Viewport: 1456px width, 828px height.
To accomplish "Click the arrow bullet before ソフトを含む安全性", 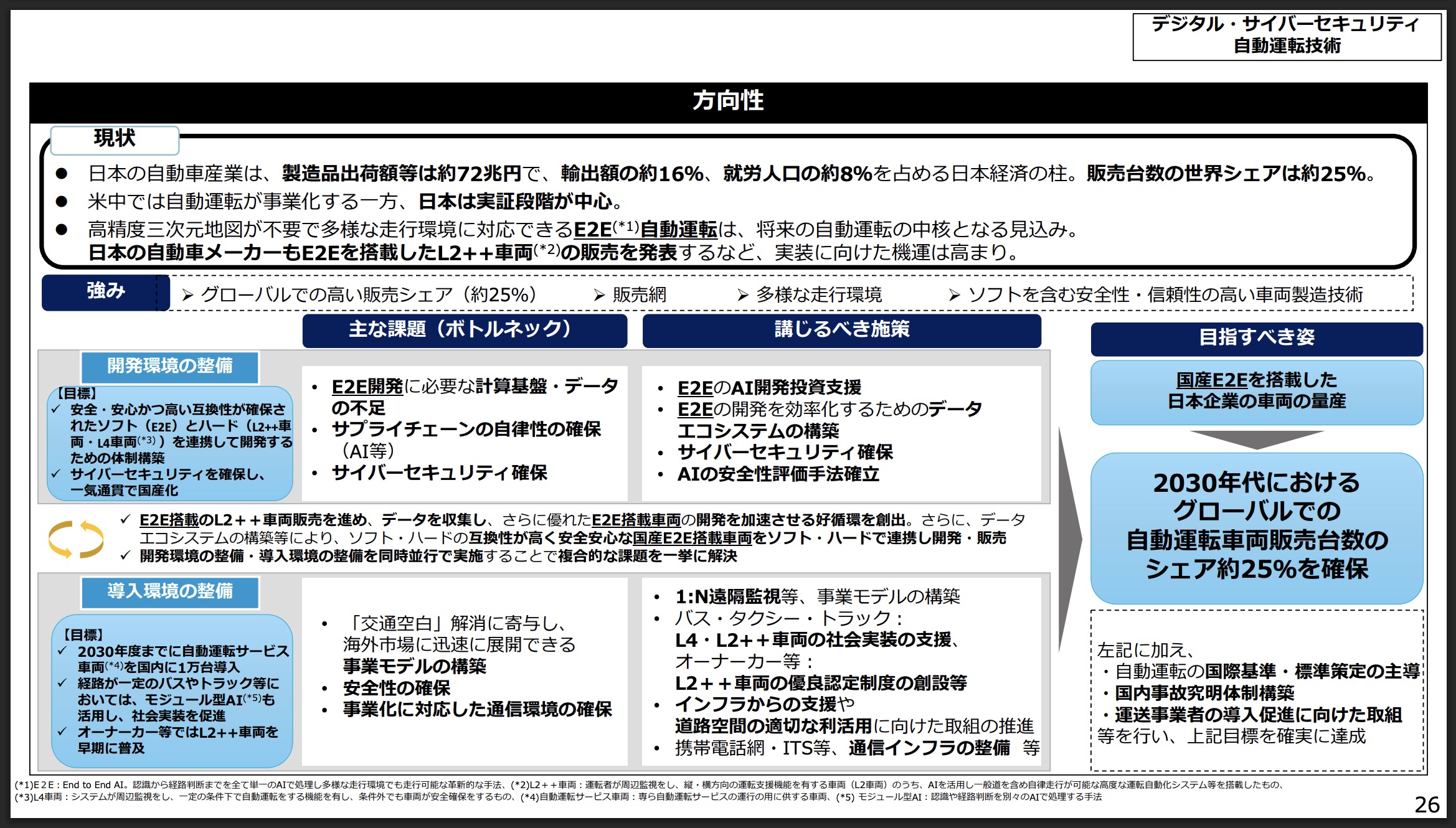I will [954, 295].
